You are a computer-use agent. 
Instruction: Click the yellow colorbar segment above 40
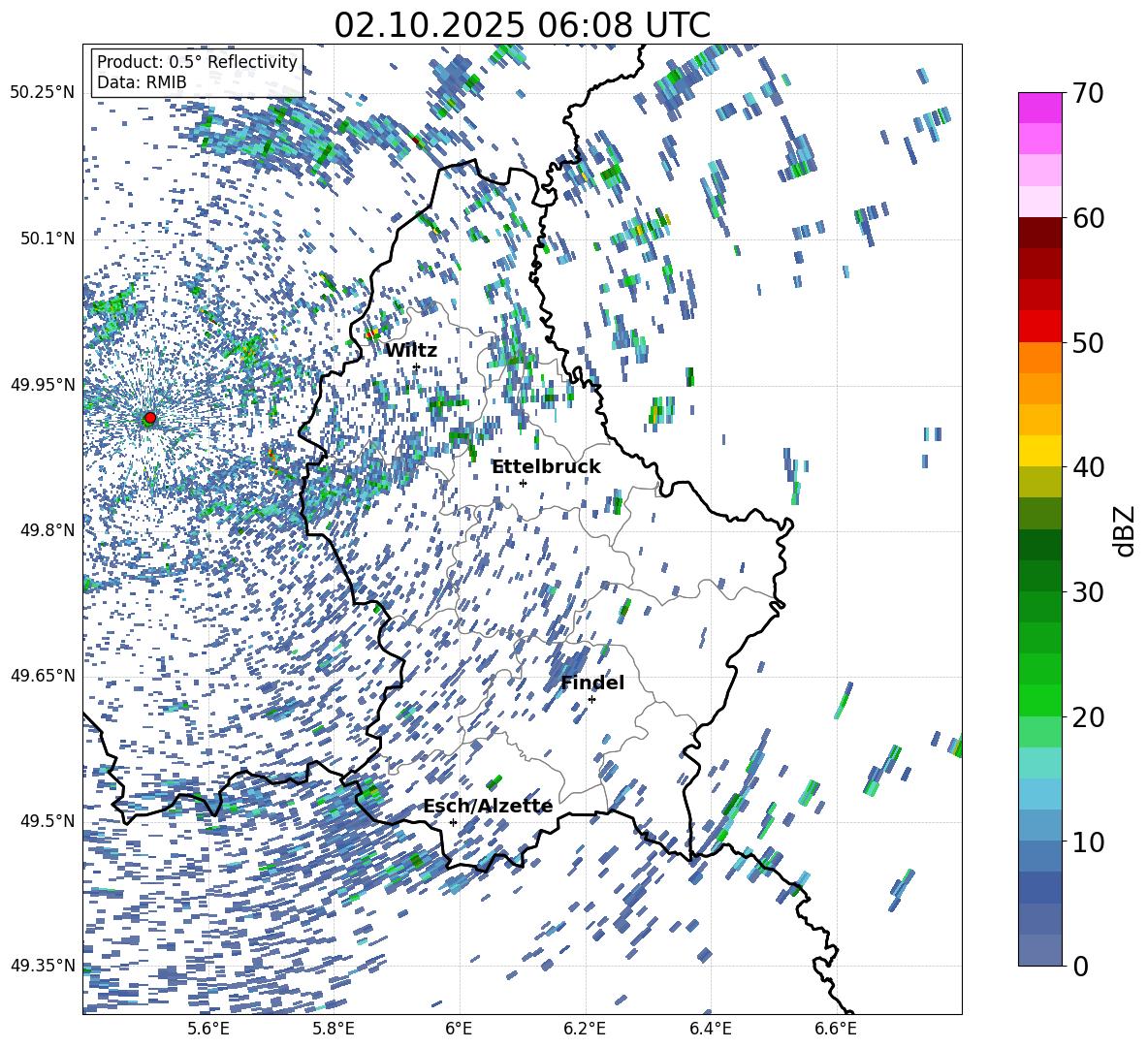coord(1039,451)
